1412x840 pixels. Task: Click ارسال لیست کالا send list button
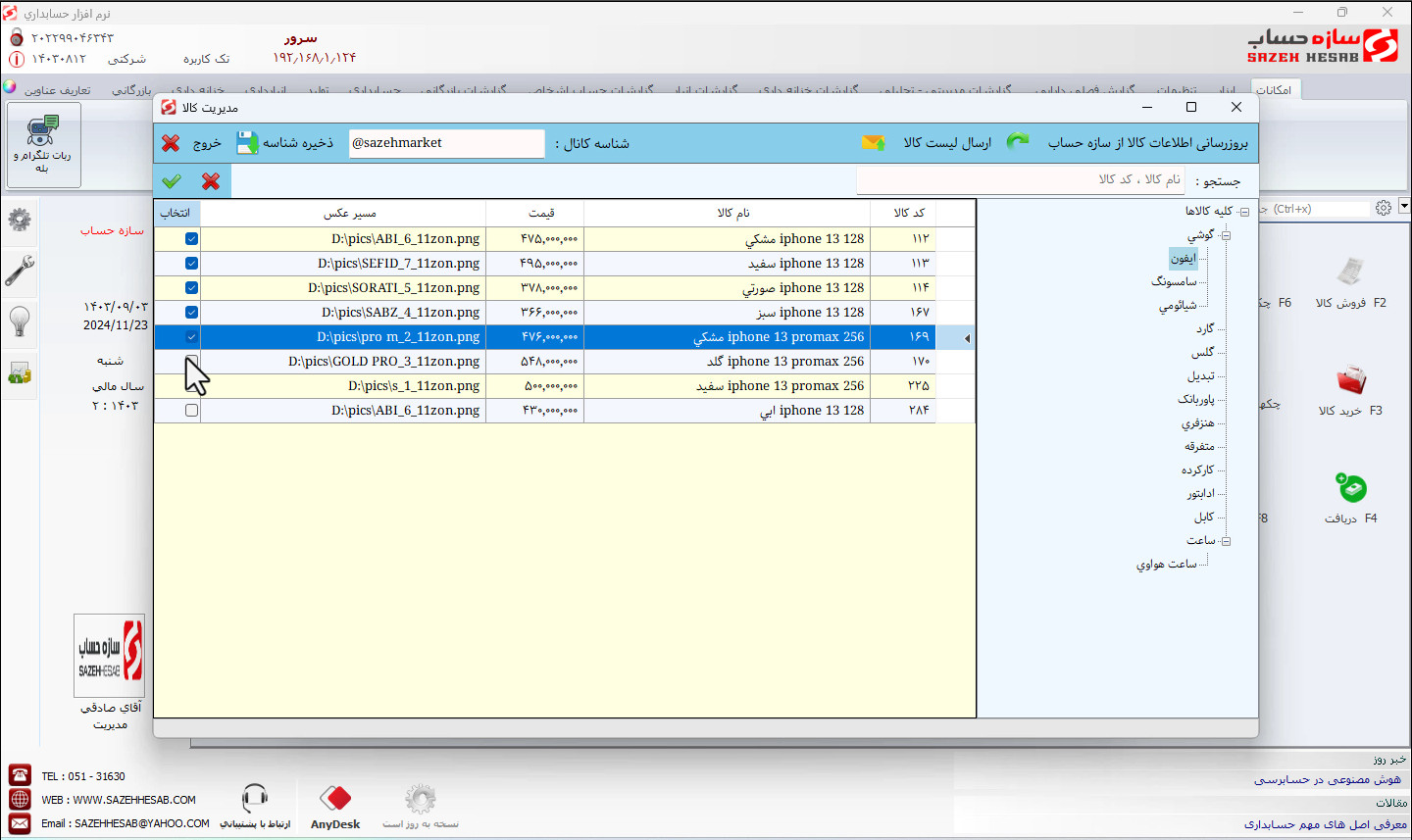tap(947, 142)
